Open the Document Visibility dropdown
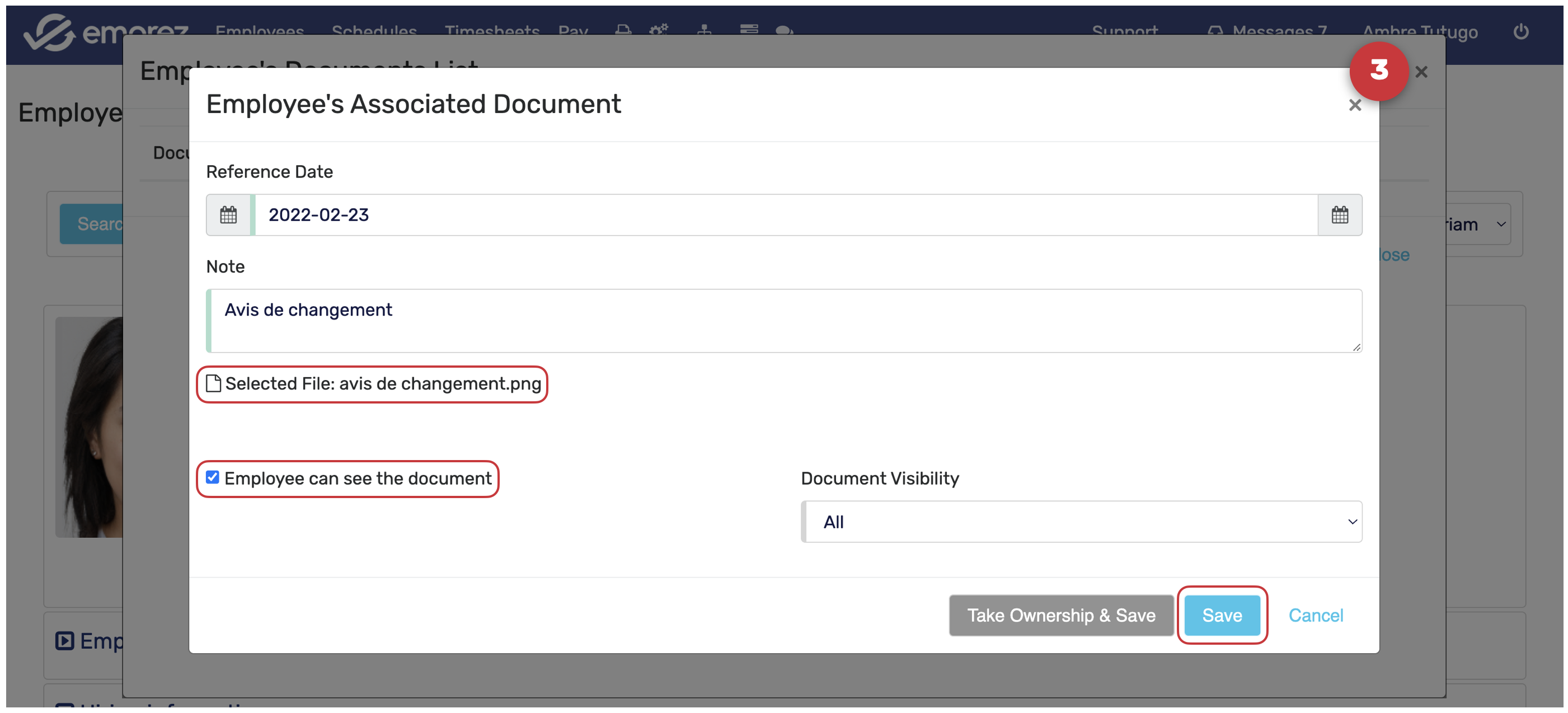 click(x=1082, y=522)
